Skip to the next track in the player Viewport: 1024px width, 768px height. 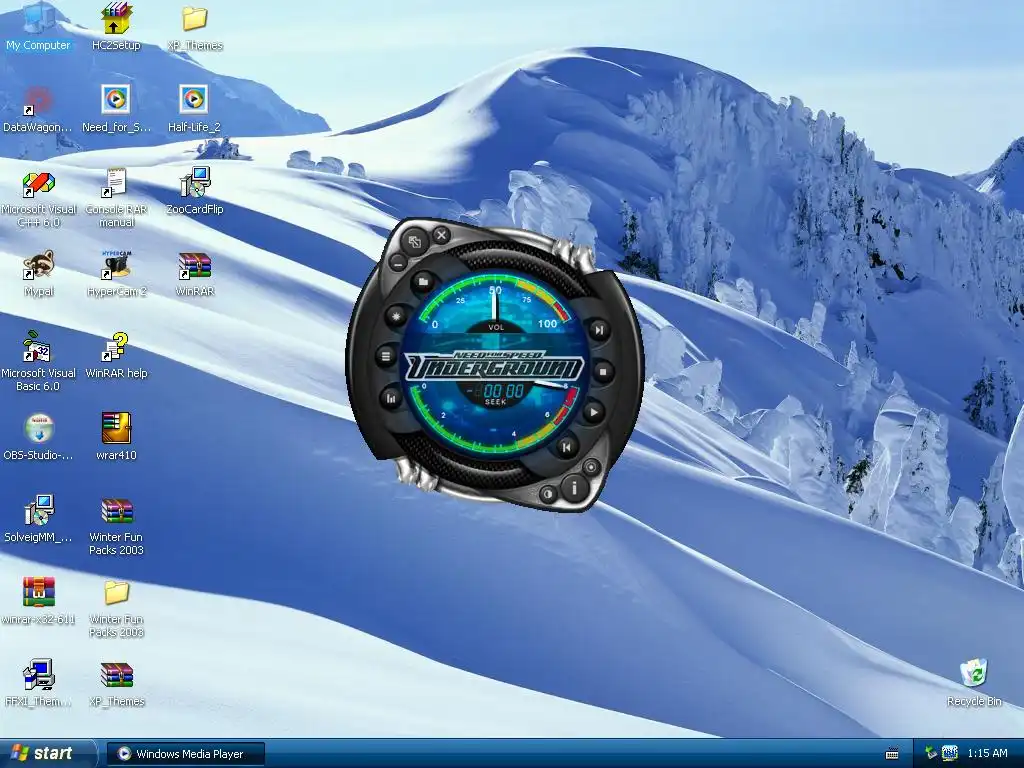(598, 330)
